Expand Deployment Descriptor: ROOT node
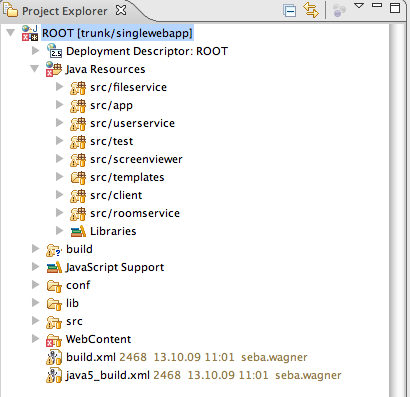 (x=35, y=51)
